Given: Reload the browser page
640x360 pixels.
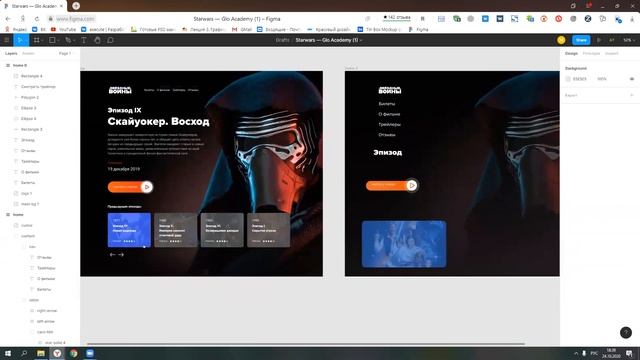Looking at the screenshot, I should pos(37,19).
